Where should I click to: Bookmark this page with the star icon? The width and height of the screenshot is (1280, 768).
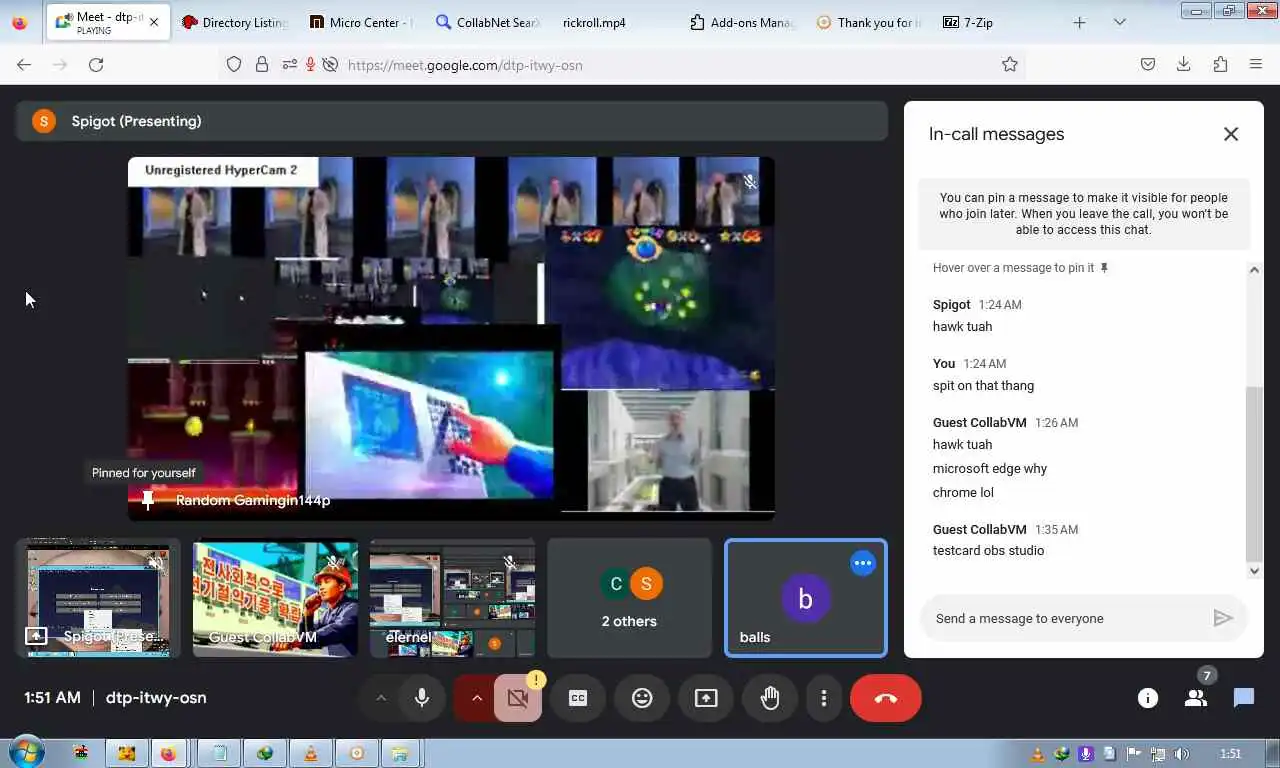(1010, 64)
